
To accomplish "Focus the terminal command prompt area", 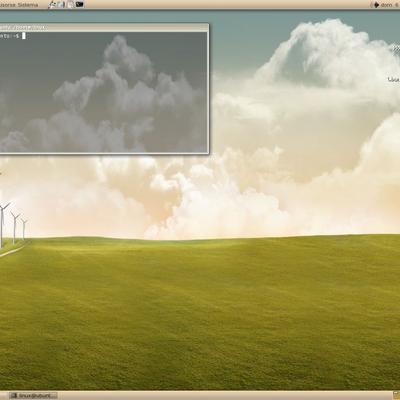I will point(104,92).
